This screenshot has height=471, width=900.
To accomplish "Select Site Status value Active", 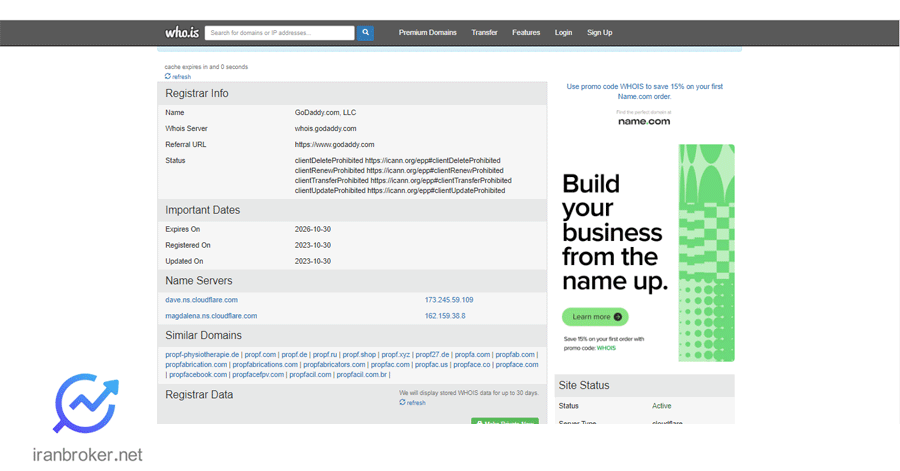I will click(661, 406).
